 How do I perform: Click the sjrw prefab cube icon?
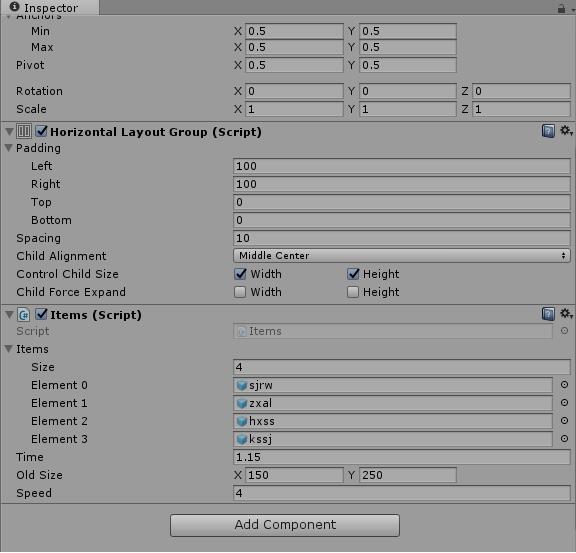click(241, 385)
